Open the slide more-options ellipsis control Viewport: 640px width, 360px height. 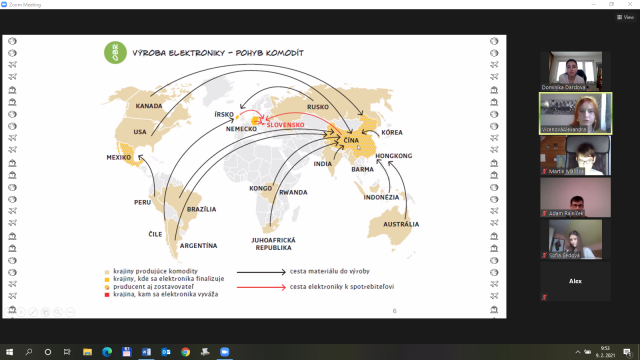pyautogui.click(x=70, y=312)
